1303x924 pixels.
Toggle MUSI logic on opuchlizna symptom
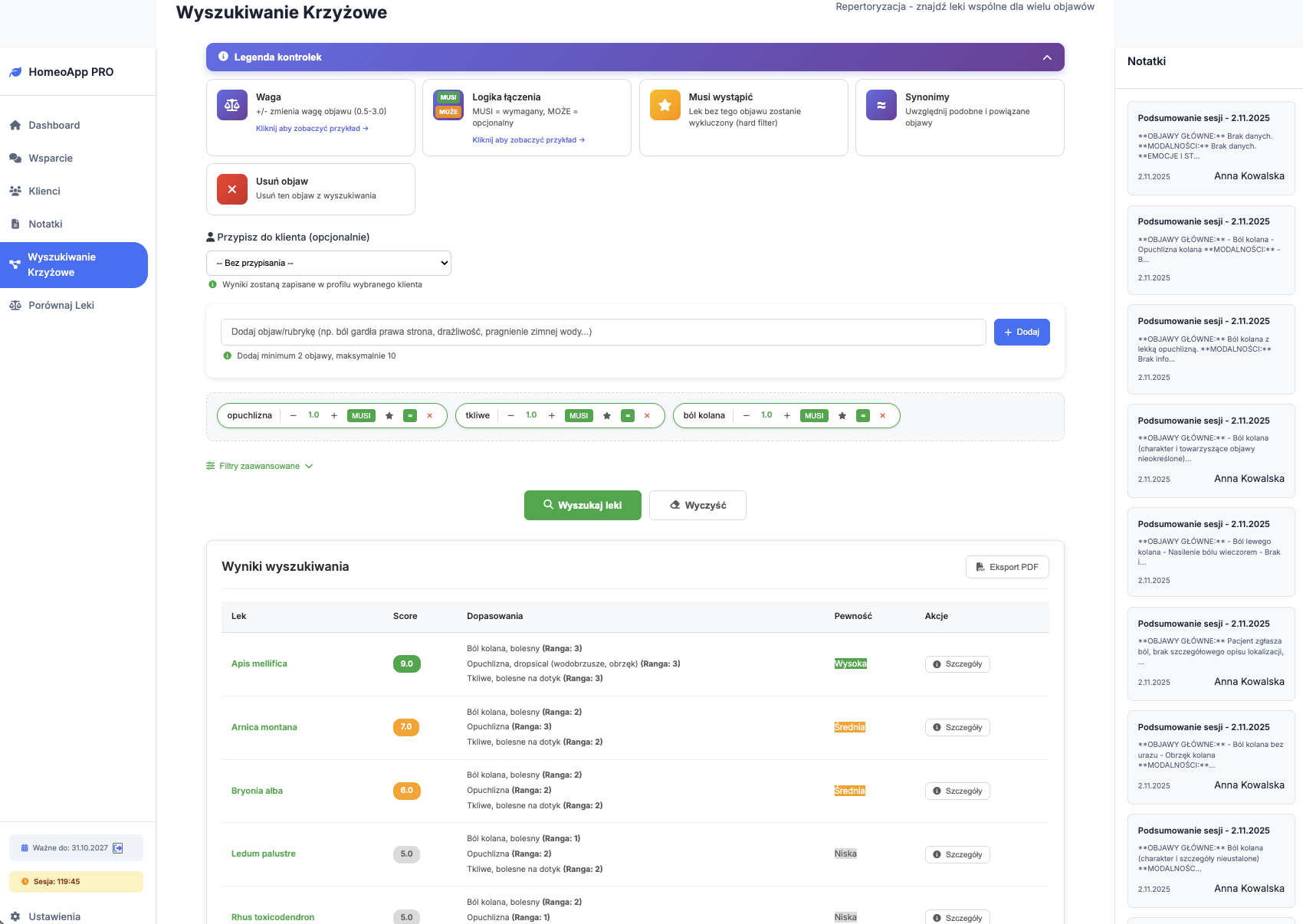361,416
